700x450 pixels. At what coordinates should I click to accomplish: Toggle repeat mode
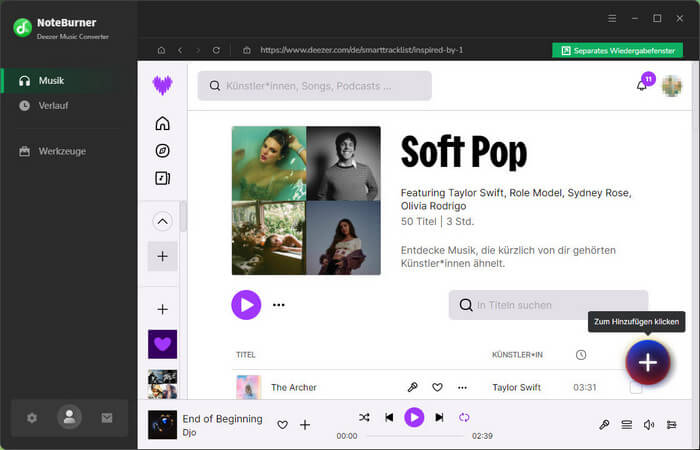click(464, 417)
